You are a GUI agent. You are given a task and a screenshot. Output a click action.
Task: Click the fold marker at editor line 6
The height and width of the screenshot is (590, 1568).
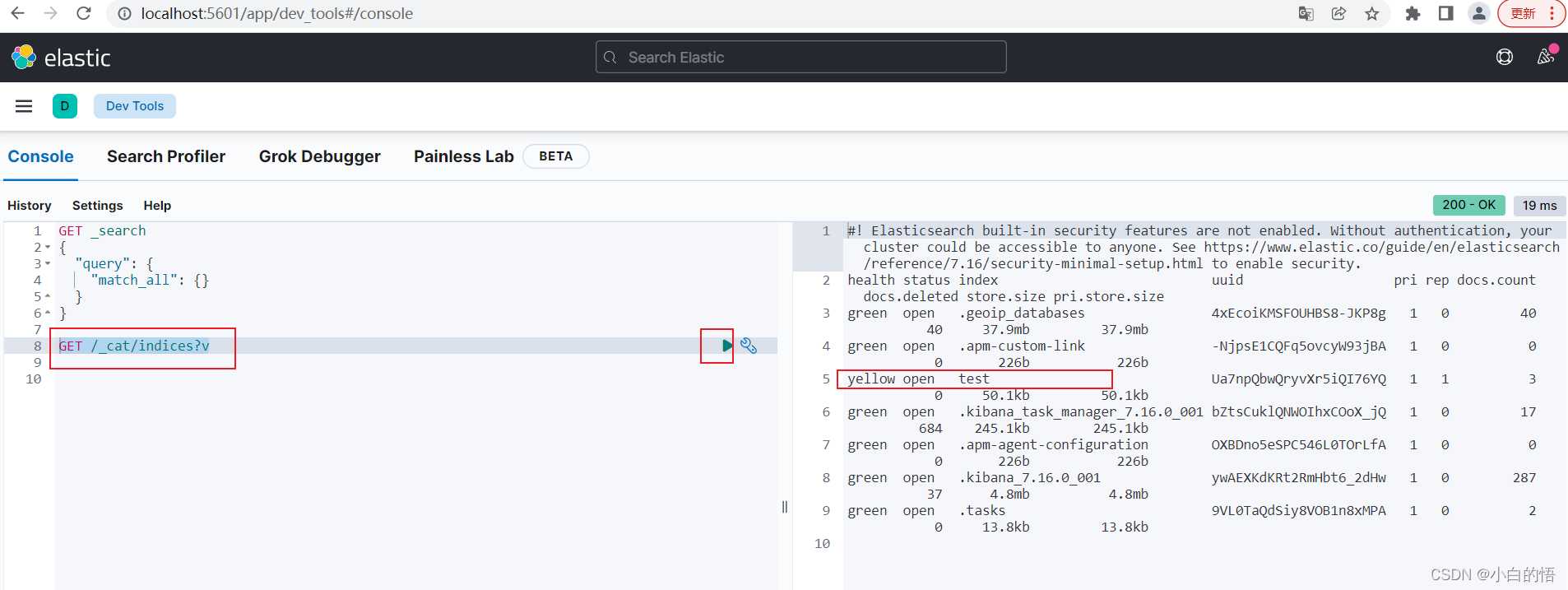pyautogui.click(x=48, y=313)
